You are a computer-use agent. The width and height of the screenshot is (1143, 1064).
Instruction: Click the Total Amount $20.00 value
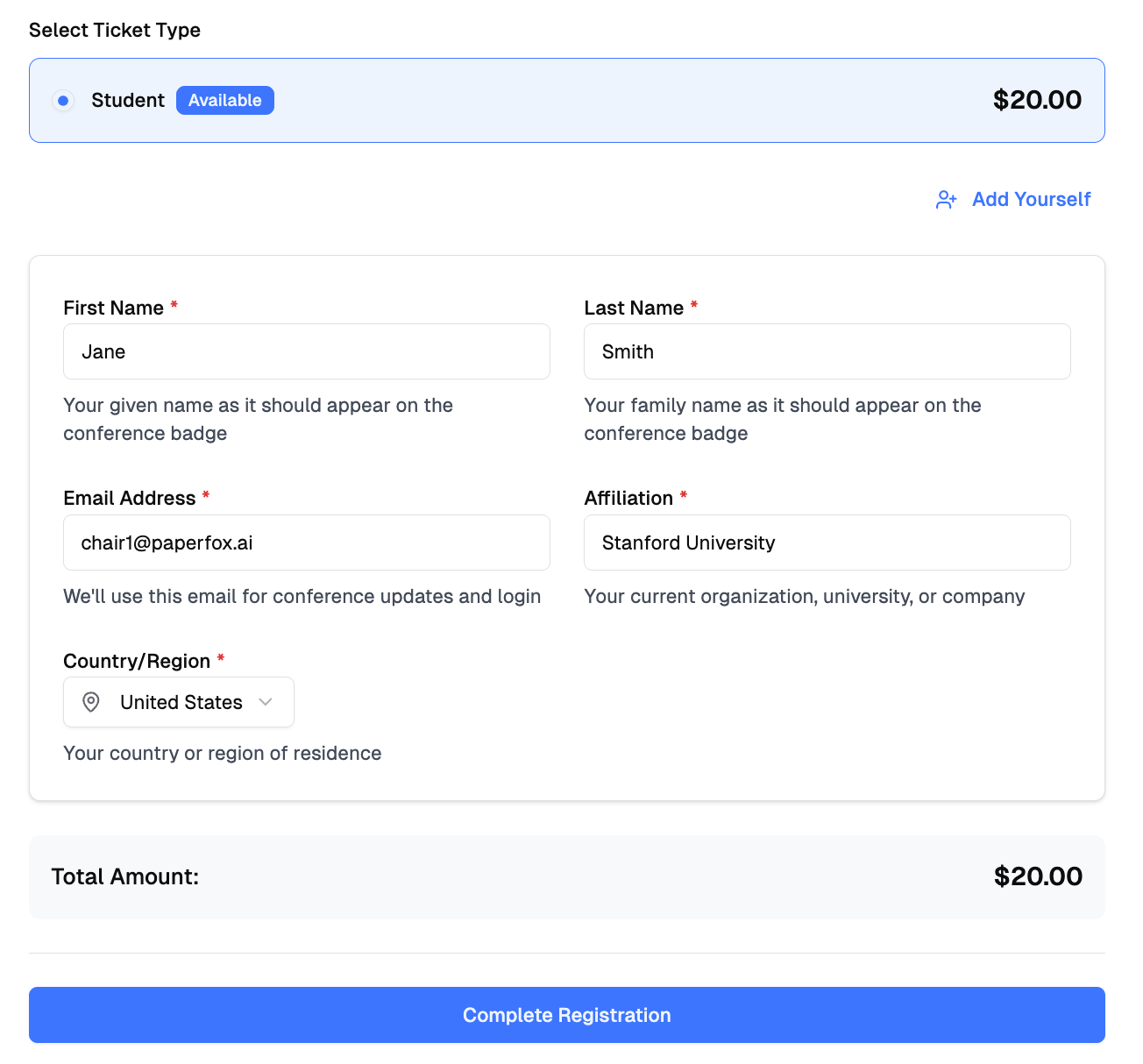(1038, 876)
